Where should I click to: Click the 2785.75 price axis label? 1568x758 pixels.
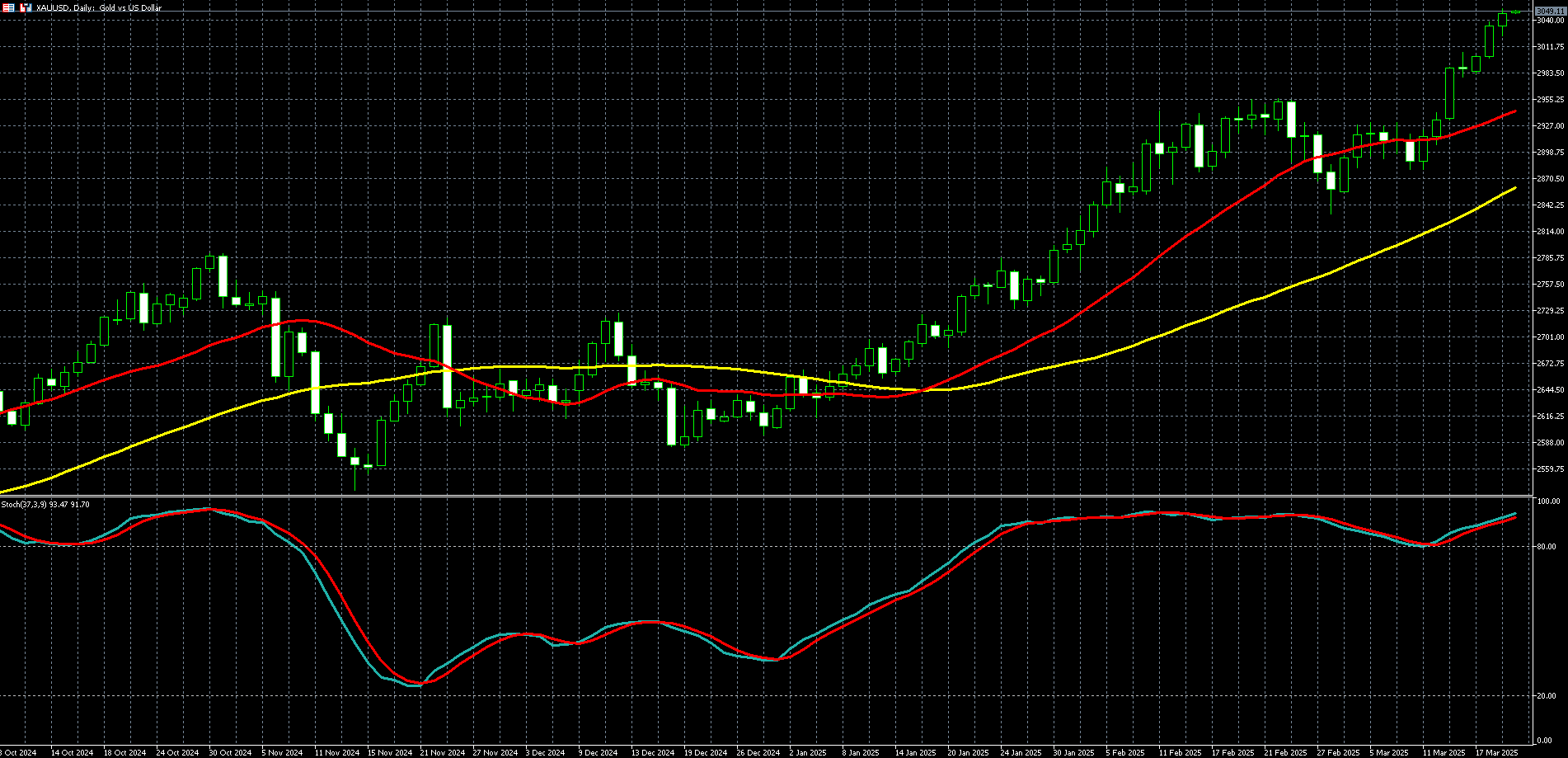coord(1550,258)
